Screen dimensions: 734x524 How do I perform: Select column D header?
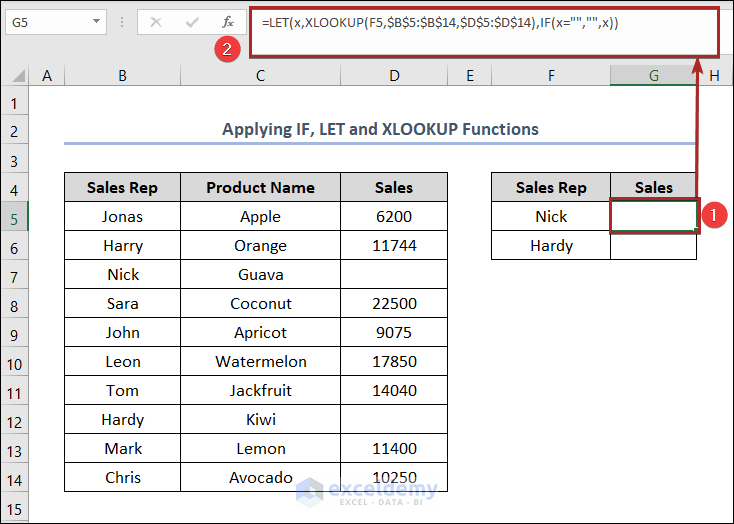click(x=394, y=75)
